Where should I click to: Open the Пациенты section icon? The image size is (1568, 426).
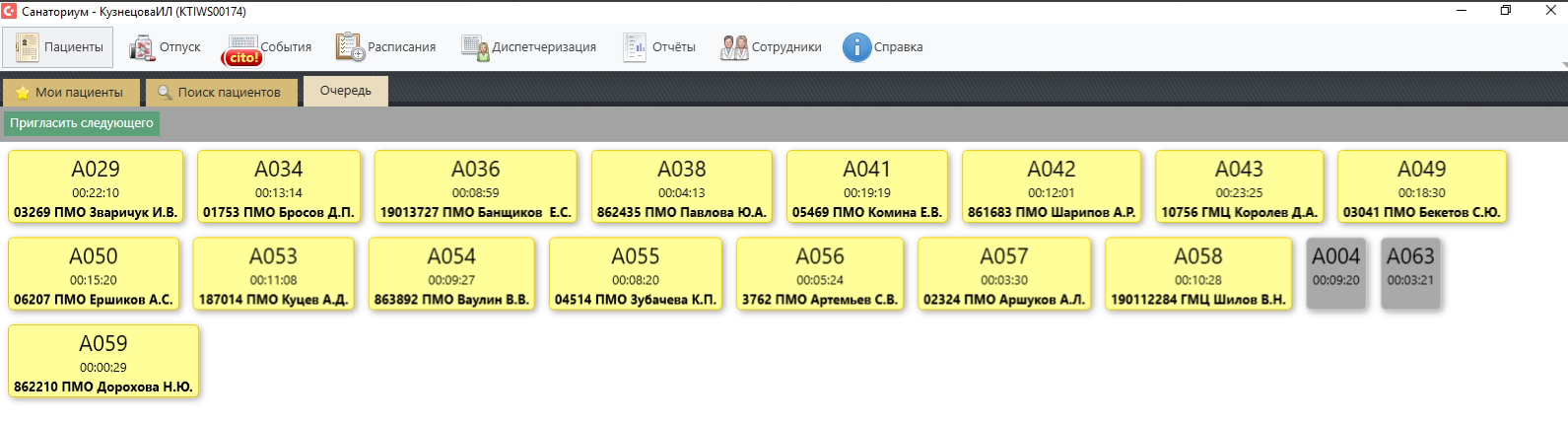coord(27,47)
